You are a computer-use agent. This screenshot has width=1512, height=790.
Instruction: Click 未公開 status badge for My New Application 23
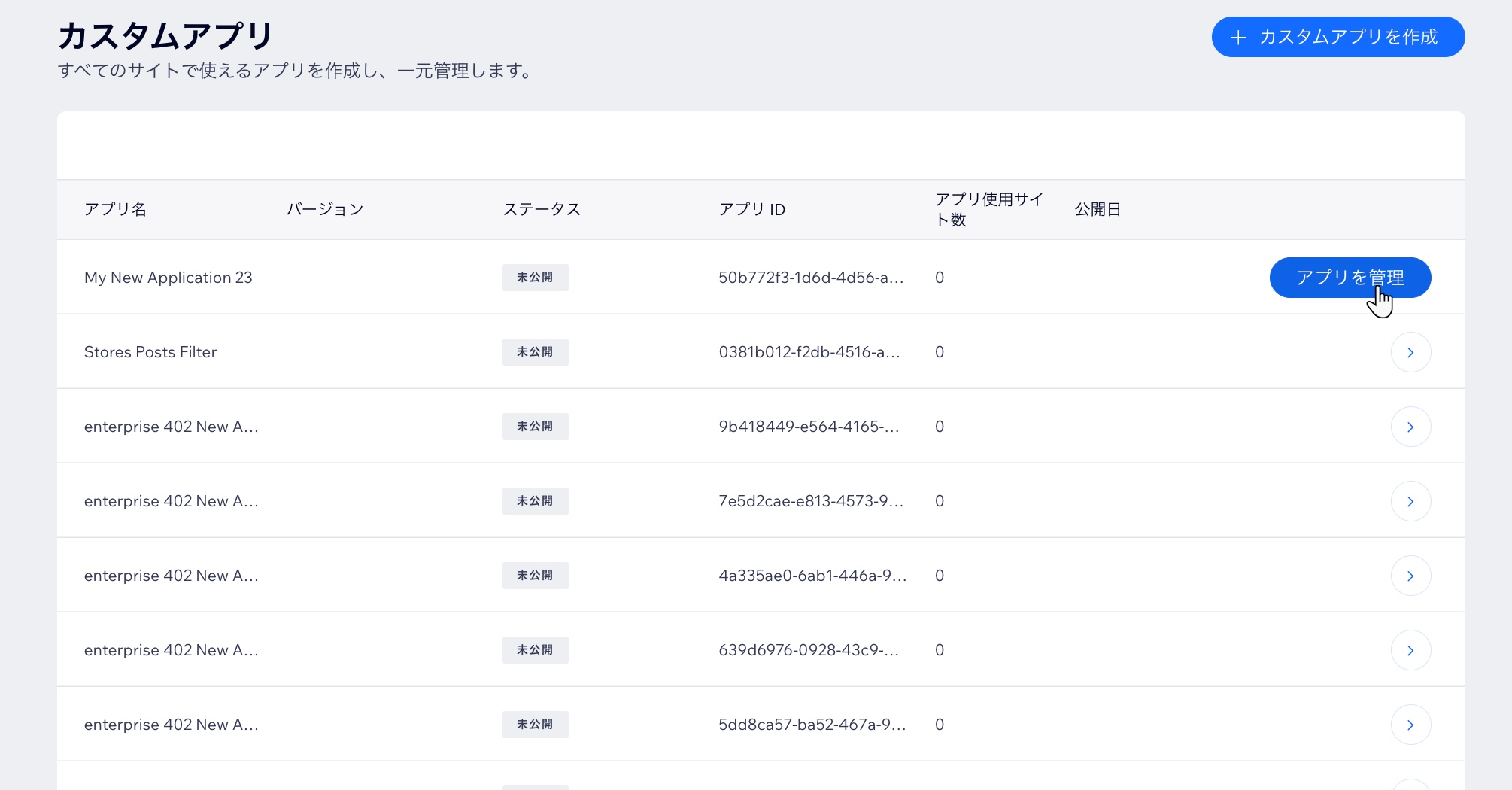[535, 278]
